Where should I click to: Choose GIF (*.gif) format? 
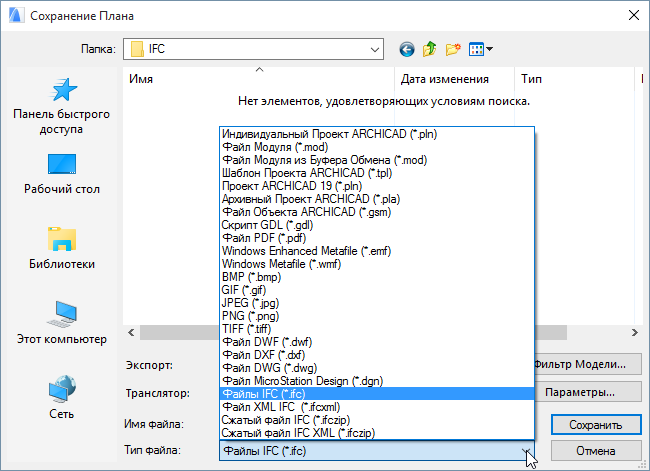click(377, 290)
